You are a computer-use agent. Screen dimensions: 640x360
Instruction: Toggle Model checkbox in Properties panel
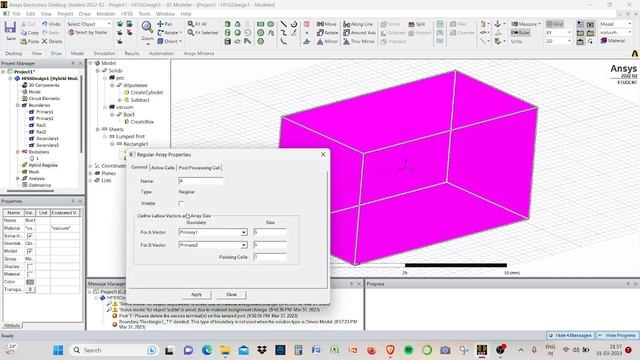tap(30, 251)
